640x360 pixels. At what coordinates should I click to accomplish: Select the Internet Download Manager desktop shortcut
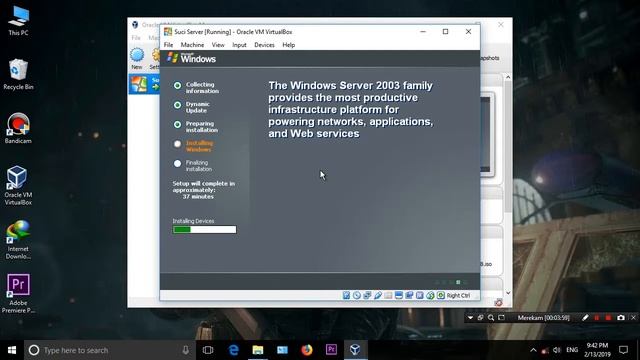pyautogui.click(x=18, y=240)
